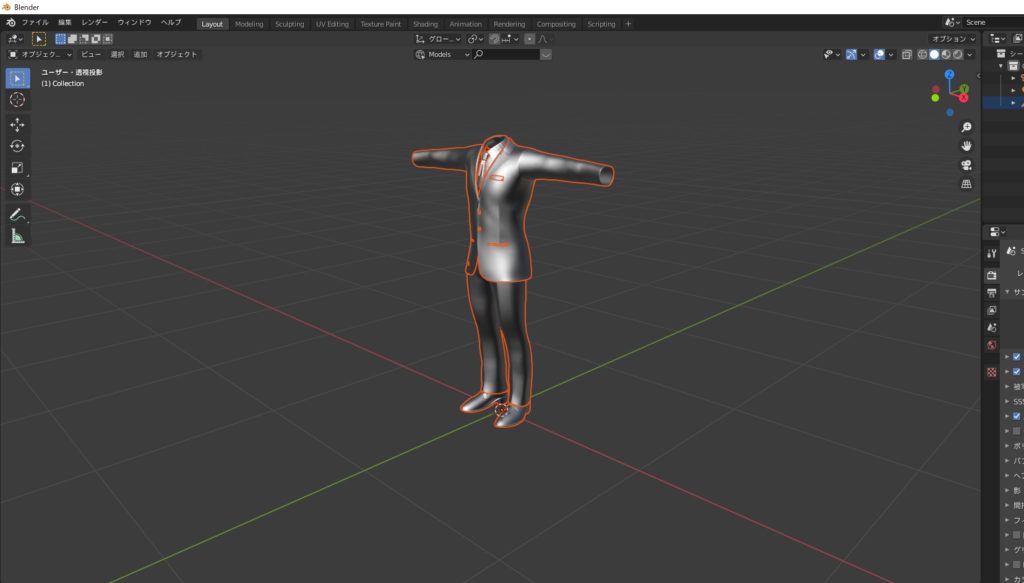Screen dimensions: 1024x583
Task: Switch to material preview shading
Action: coord(946,55)
